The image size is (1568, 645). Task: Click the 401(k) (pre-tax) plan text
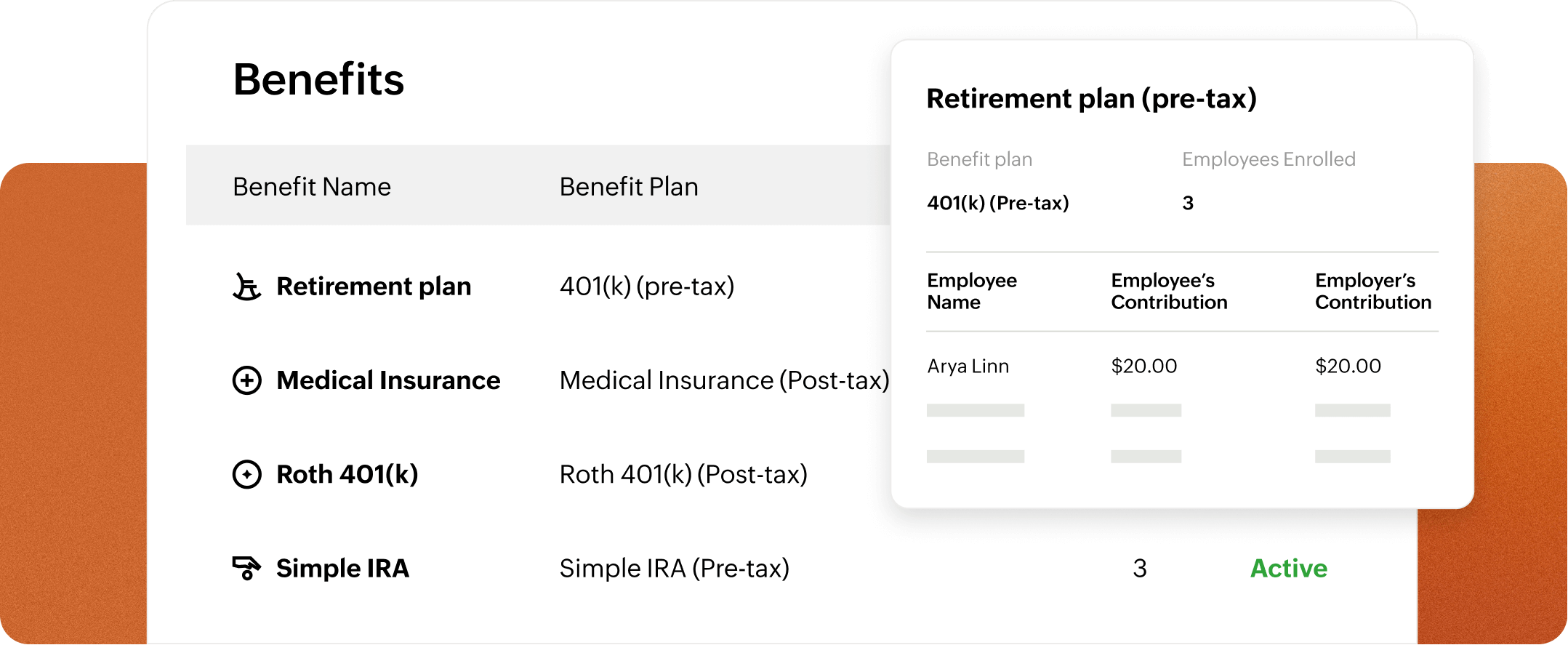[x=648, y=287]
